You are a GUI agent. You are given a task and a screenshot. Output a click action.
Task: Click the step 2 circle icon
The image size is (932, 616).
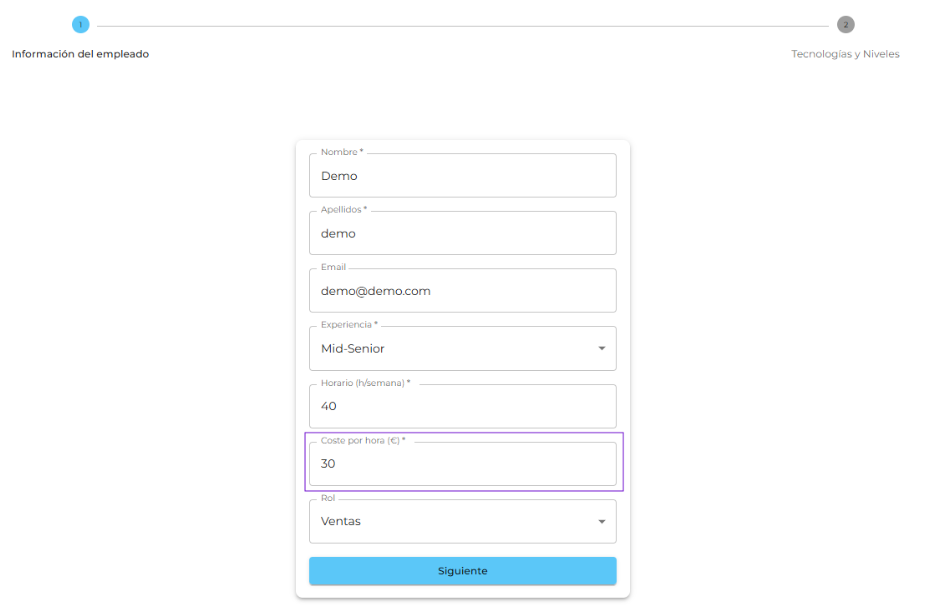pos(845,25)
